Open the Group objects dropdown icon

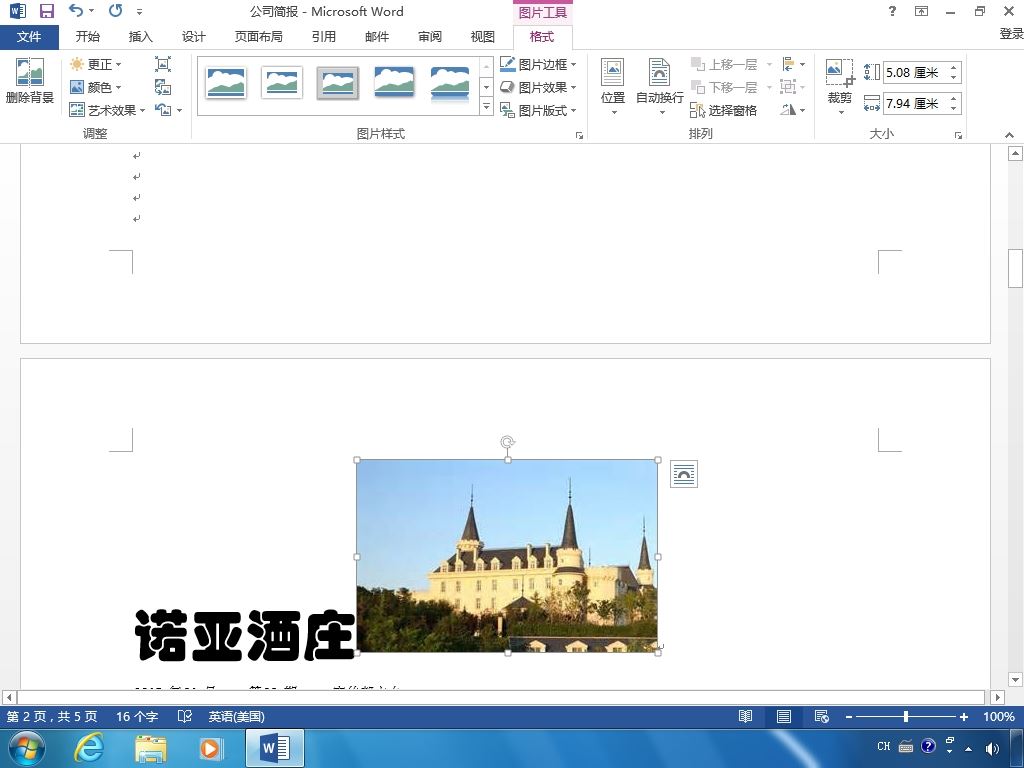(x=793, y=87)
